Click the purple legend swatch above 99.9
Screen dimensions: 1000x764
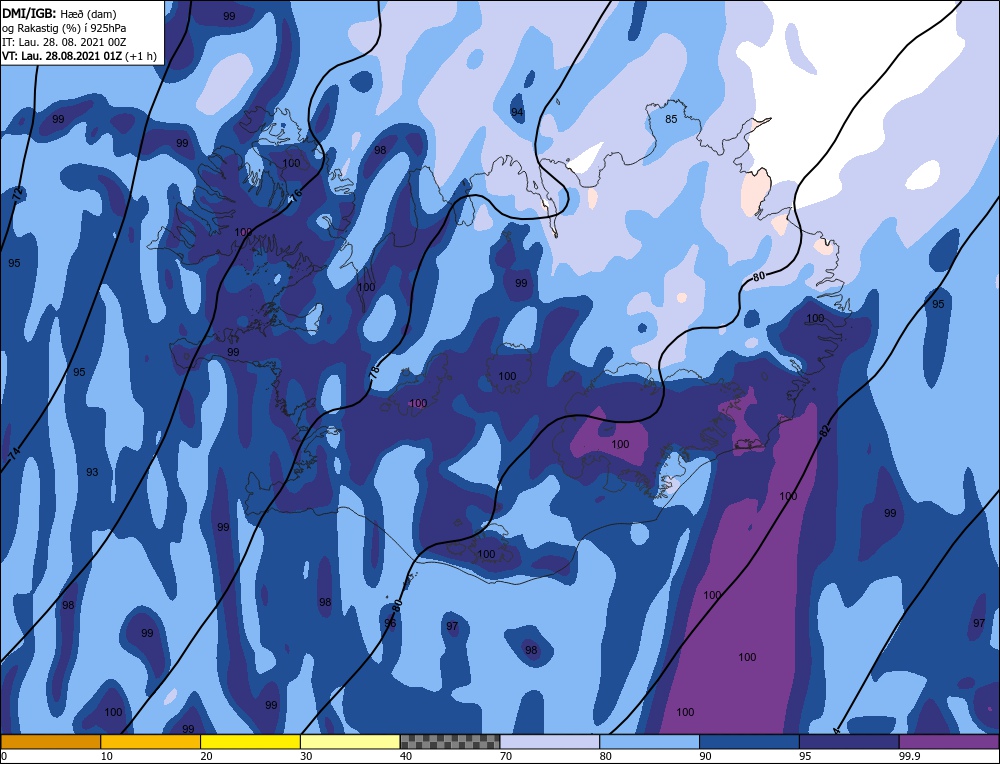pyautogui.click(x=949, y=742)
